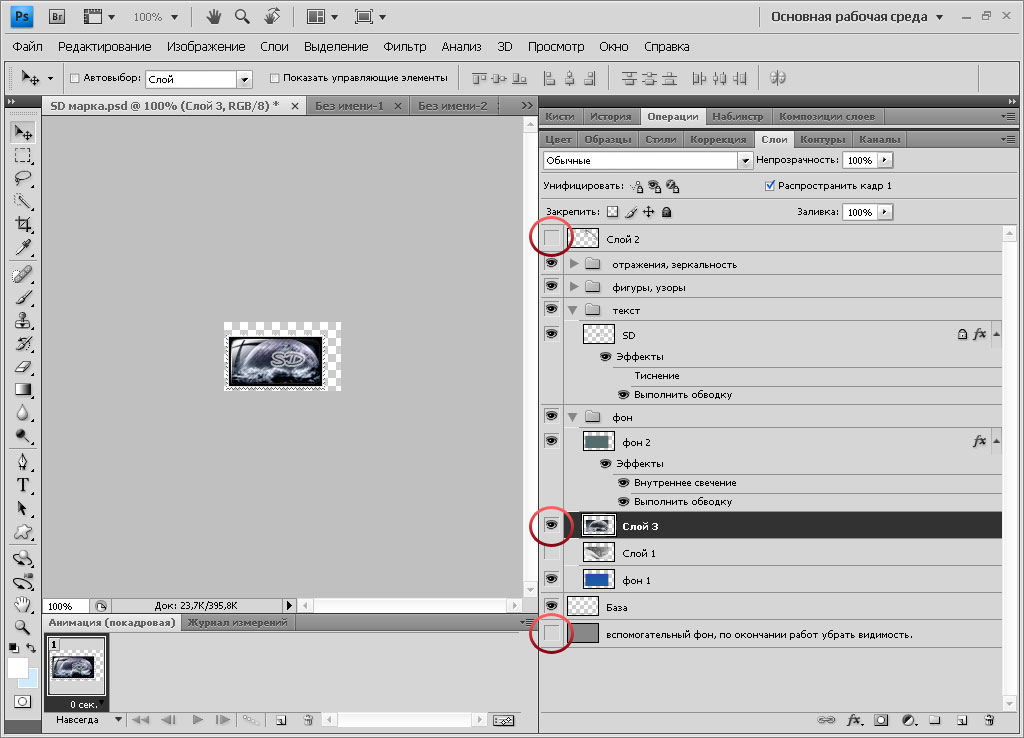The height and width of the screenshot is (738, 1024).
Task: Show the Слой 2 layer visibility
Action: pos(552,238)
